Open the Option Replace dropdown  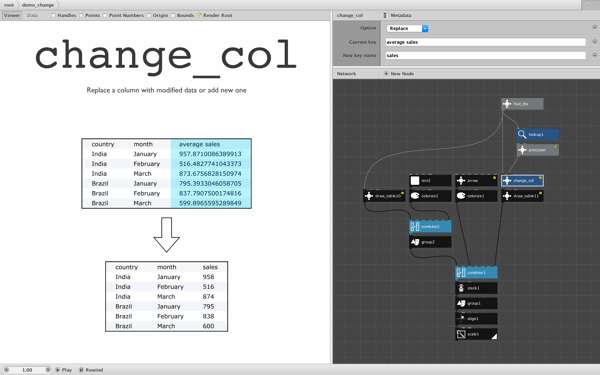coord(407,28)
